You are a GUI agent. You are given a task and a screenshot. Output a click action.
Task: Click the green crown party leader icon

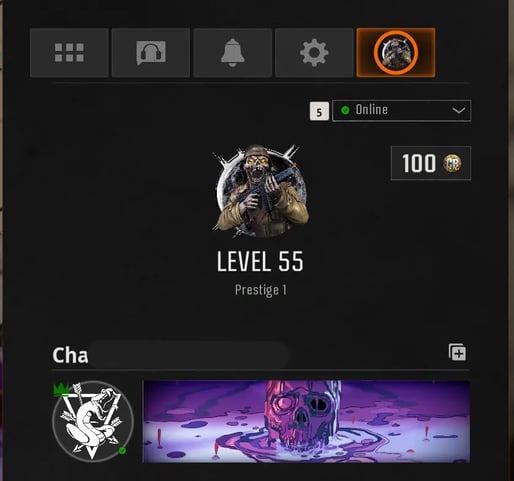click(61, 389)
